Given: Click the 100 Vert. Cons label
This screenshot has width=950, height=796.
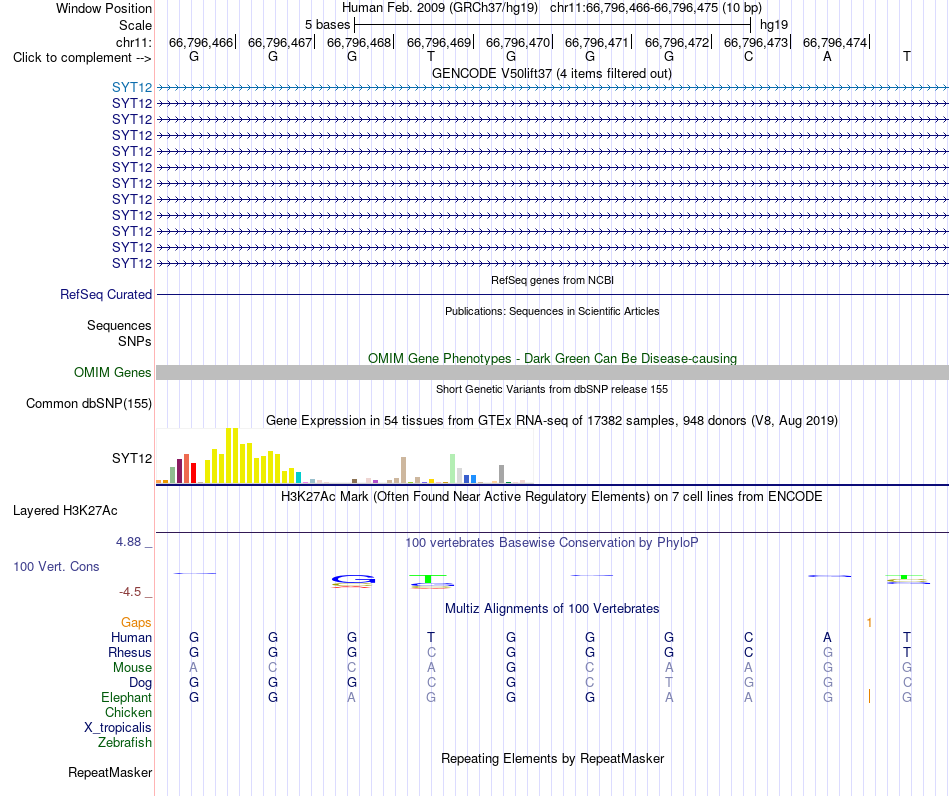Looking at the screenshot, I should click(x=56, y=566).
